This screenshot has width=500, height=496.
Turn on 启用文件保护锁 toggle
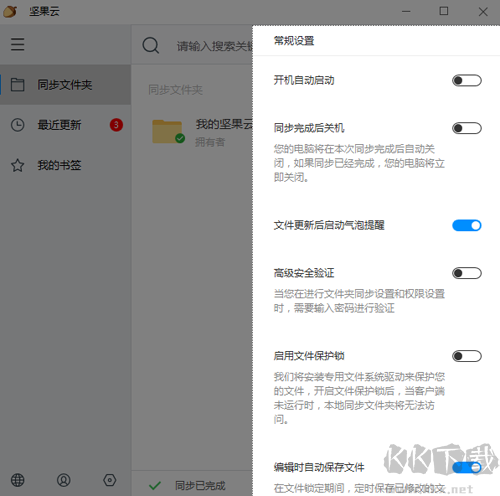pyautogui.click(x=467, y=356)
